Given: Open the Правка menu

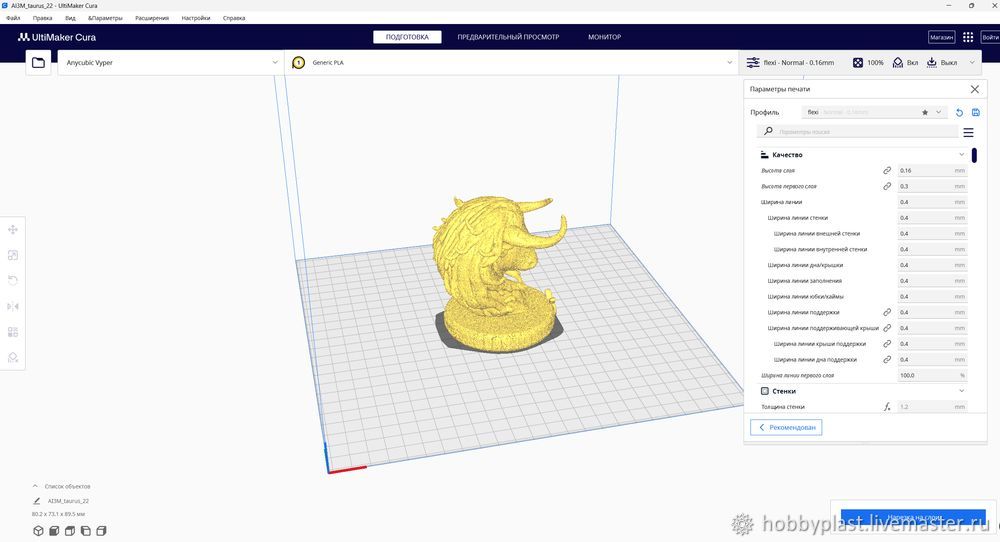Looking at the screenshot, I should point(43,18).
